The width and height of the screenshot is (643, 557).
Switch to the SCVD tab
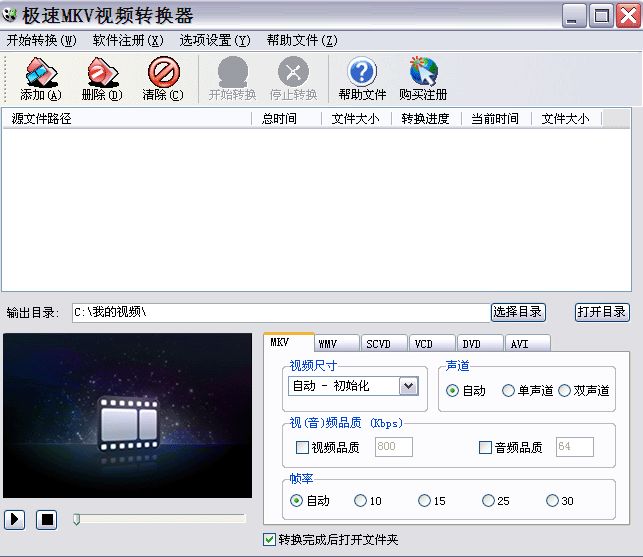point(385,344)
